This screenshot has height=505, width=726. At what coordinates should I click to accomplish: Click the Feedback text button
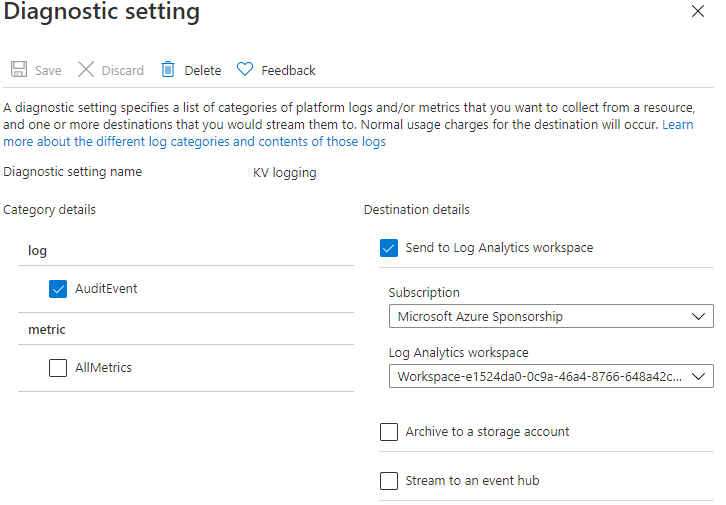click(x=288, y=71)
